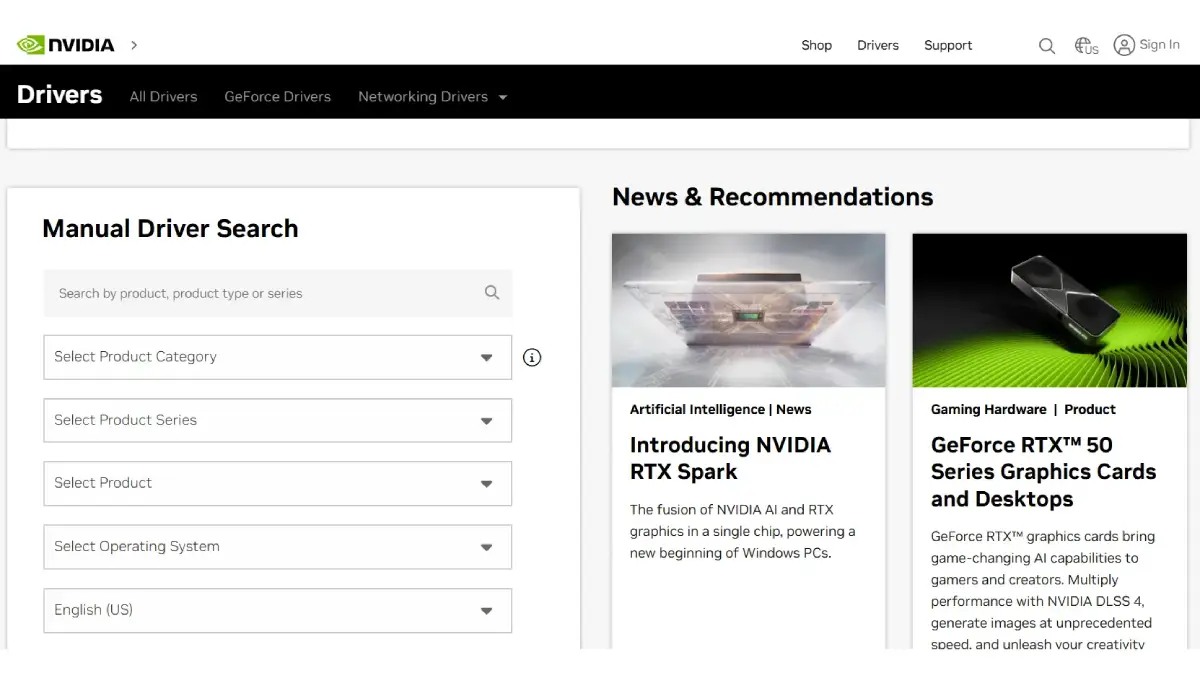
Task: Click the Drivers heading in black bar
Action: [60, 95]
